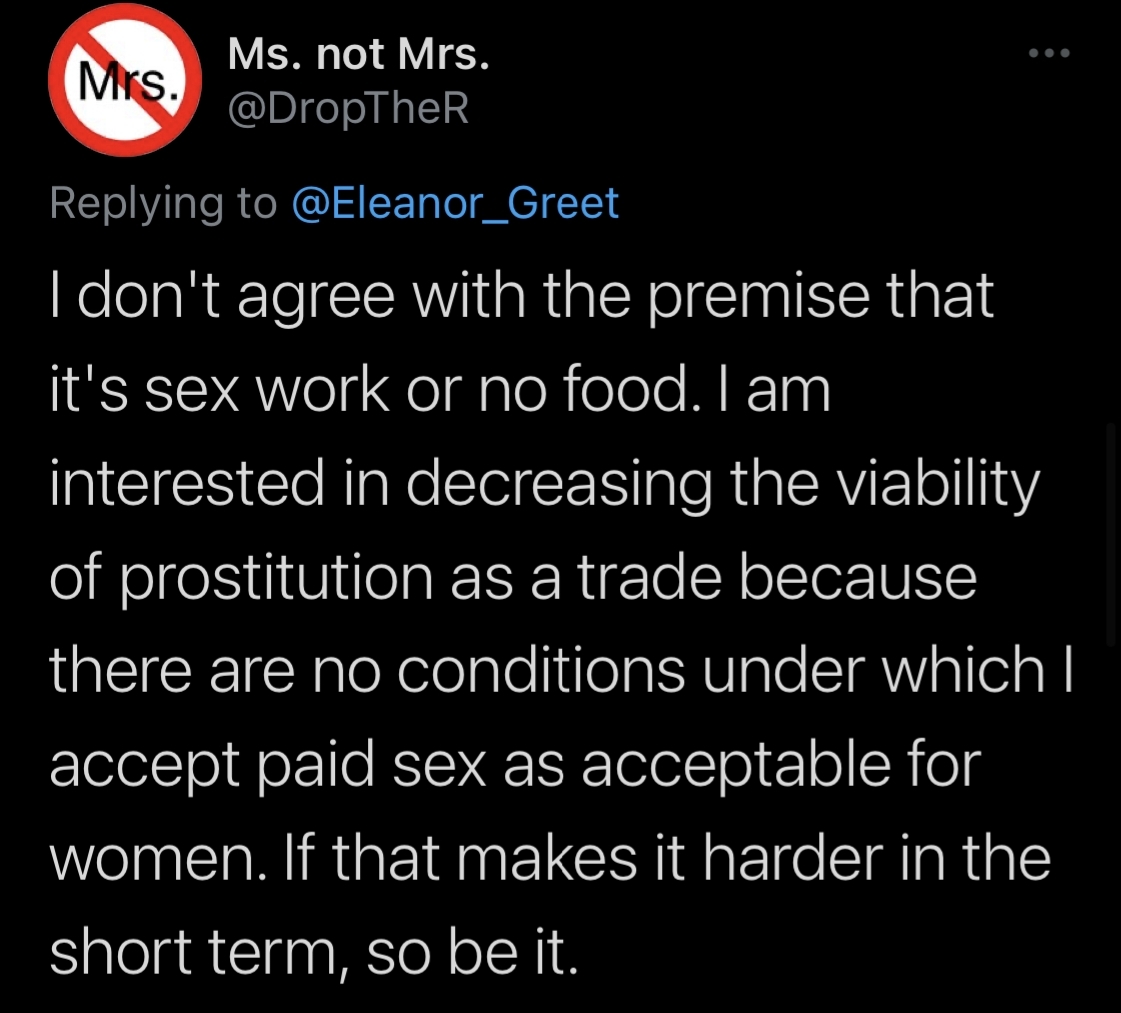
Task: Click the line "of prostitution as a trade because"
Action: pos(513,577)
